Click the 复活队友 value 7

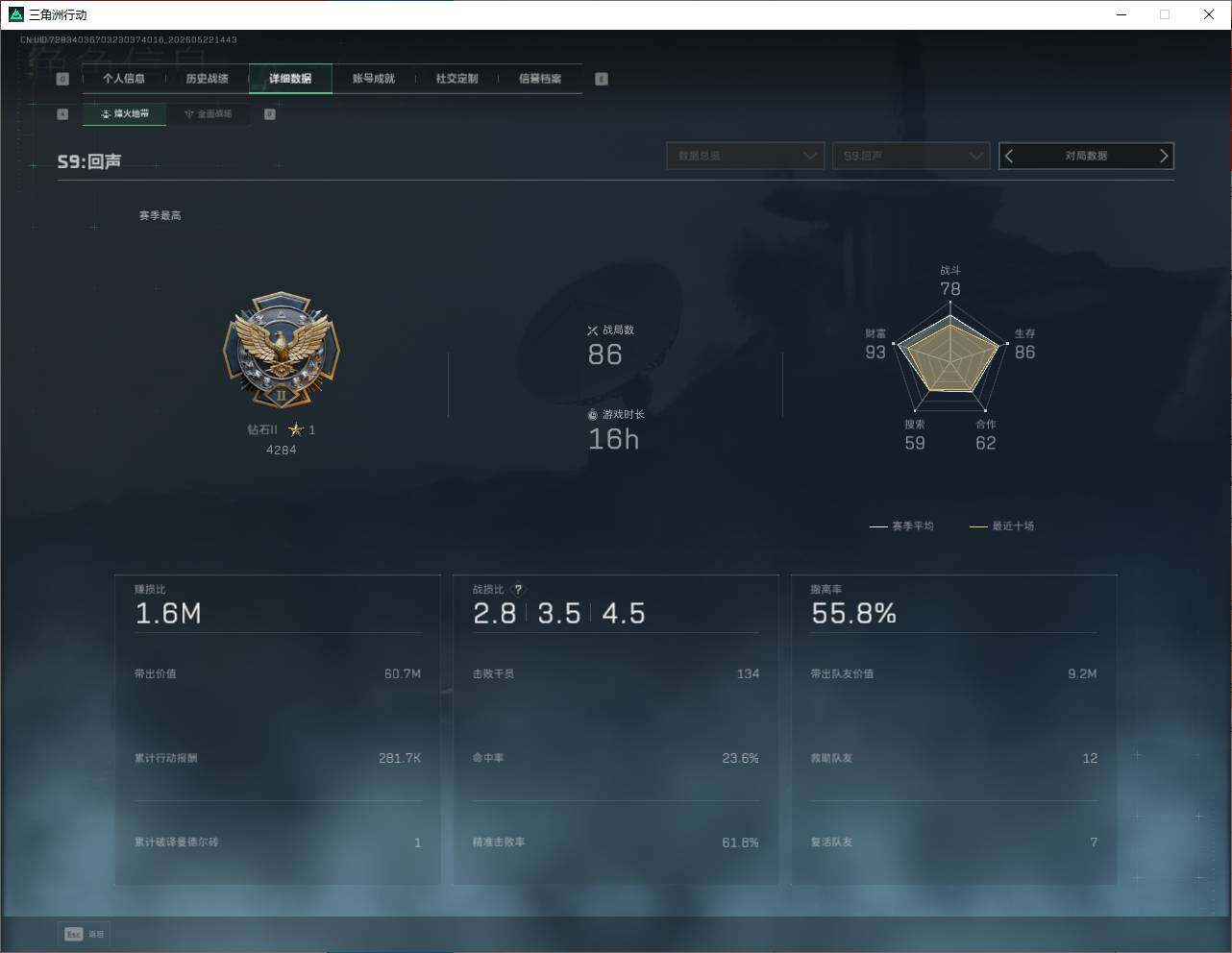click(1094, 843)
